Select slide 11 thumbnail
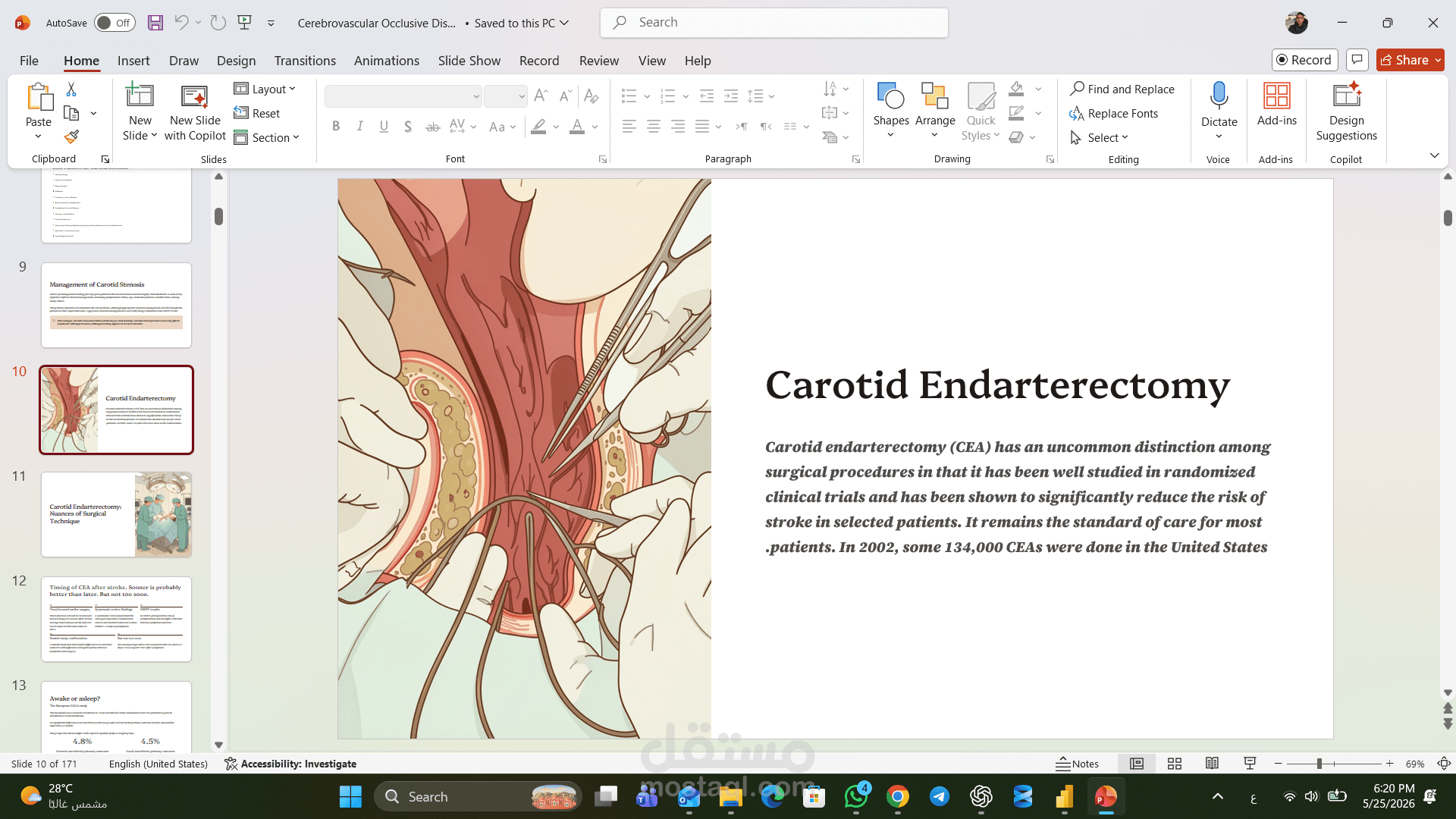 point(117,515)
